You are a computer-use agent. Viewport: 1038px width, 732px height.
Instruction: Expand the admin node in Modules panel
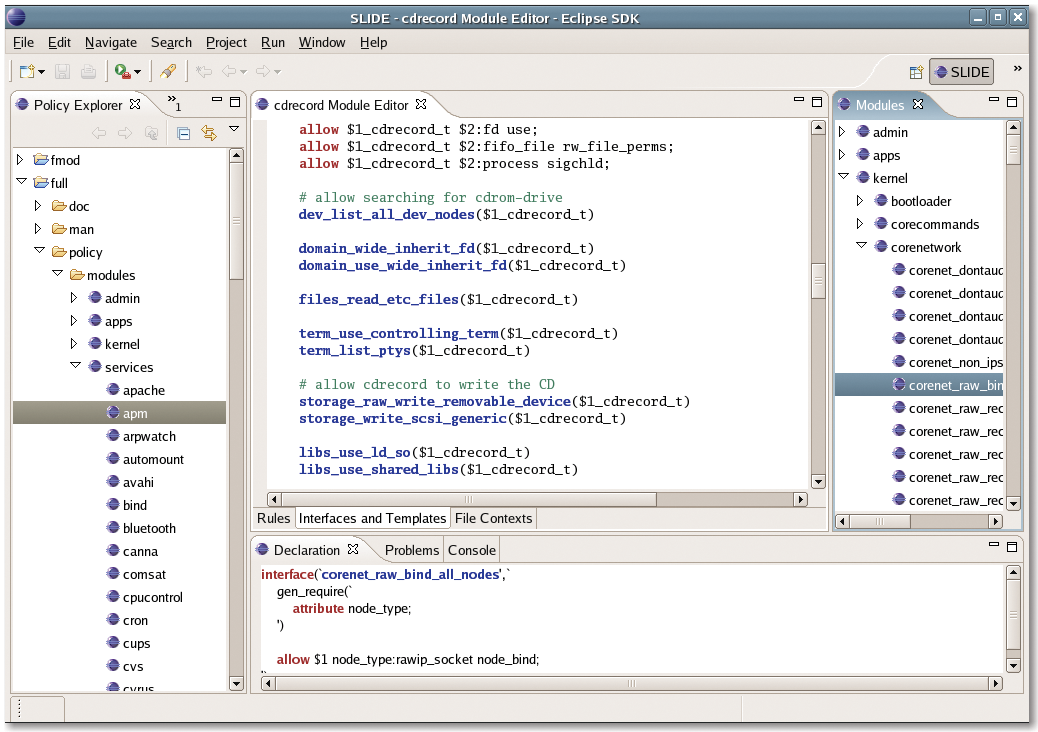841,132
